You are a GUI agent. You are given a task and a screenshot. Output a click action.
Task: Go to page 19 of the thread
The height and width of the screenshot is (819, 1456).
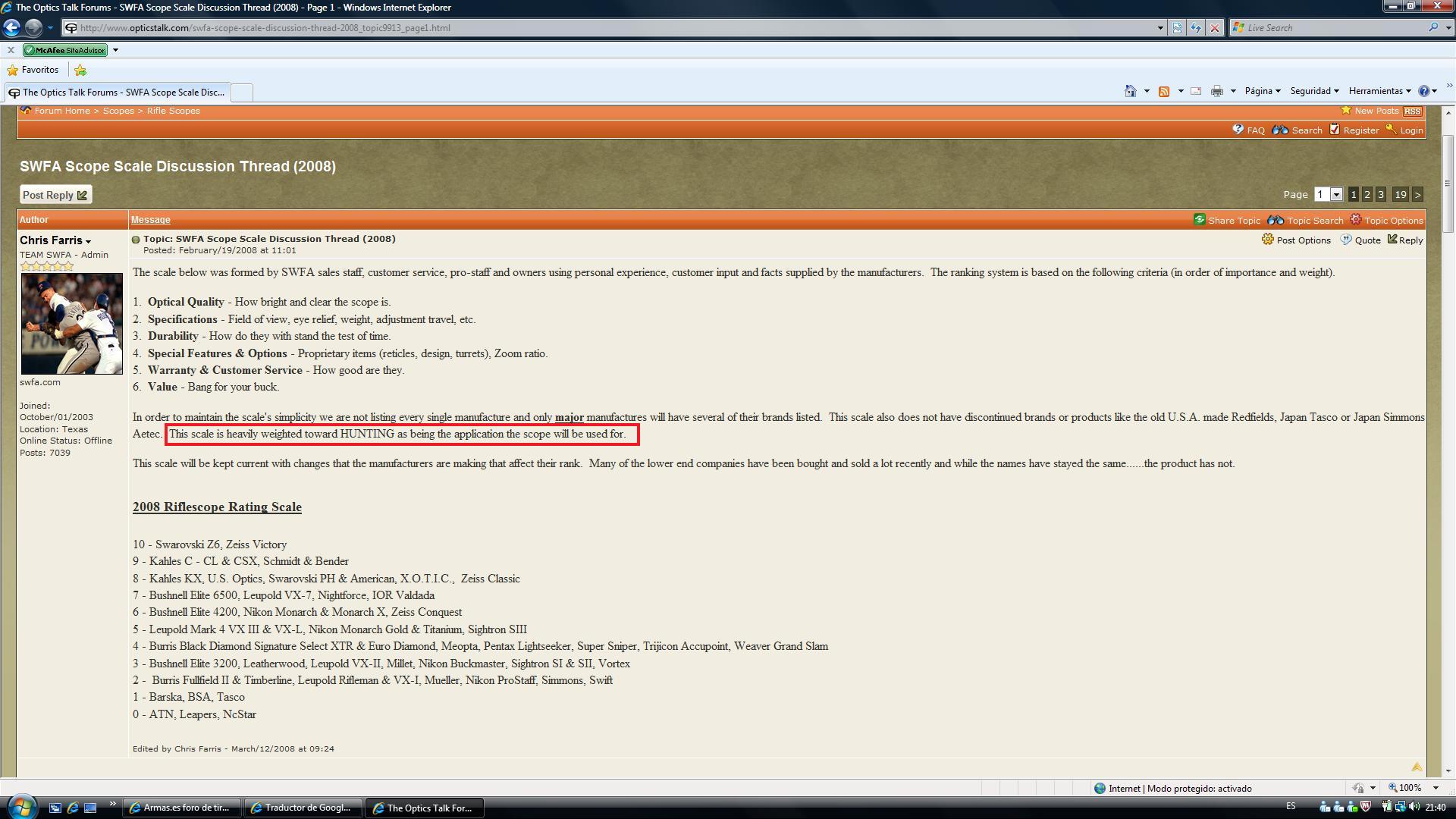[1400, 195]
